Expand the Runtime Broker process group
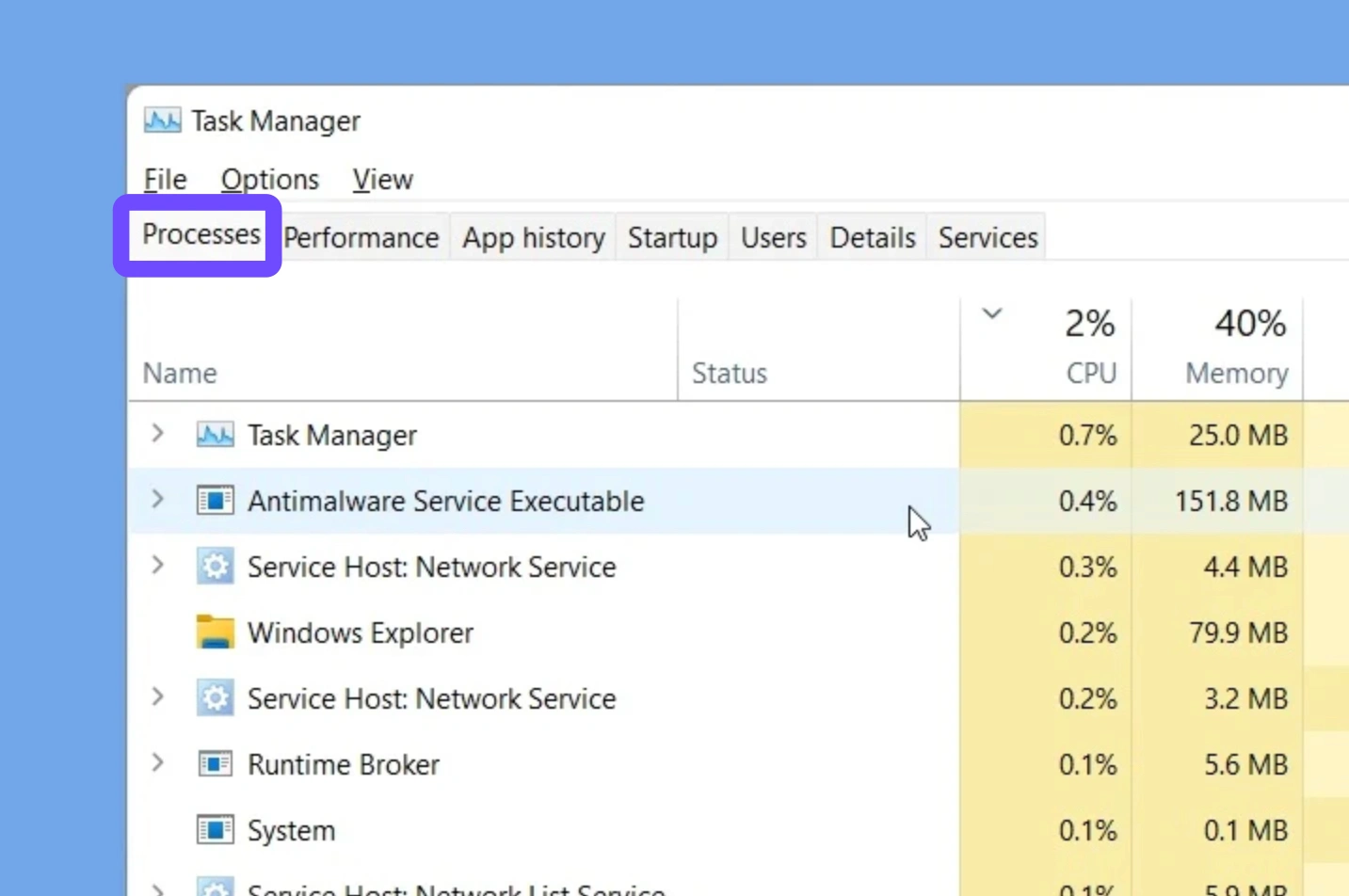Image resolution: width=1349 pixels, height=896 pixels. pyautogui.click(x=158, y=763)
